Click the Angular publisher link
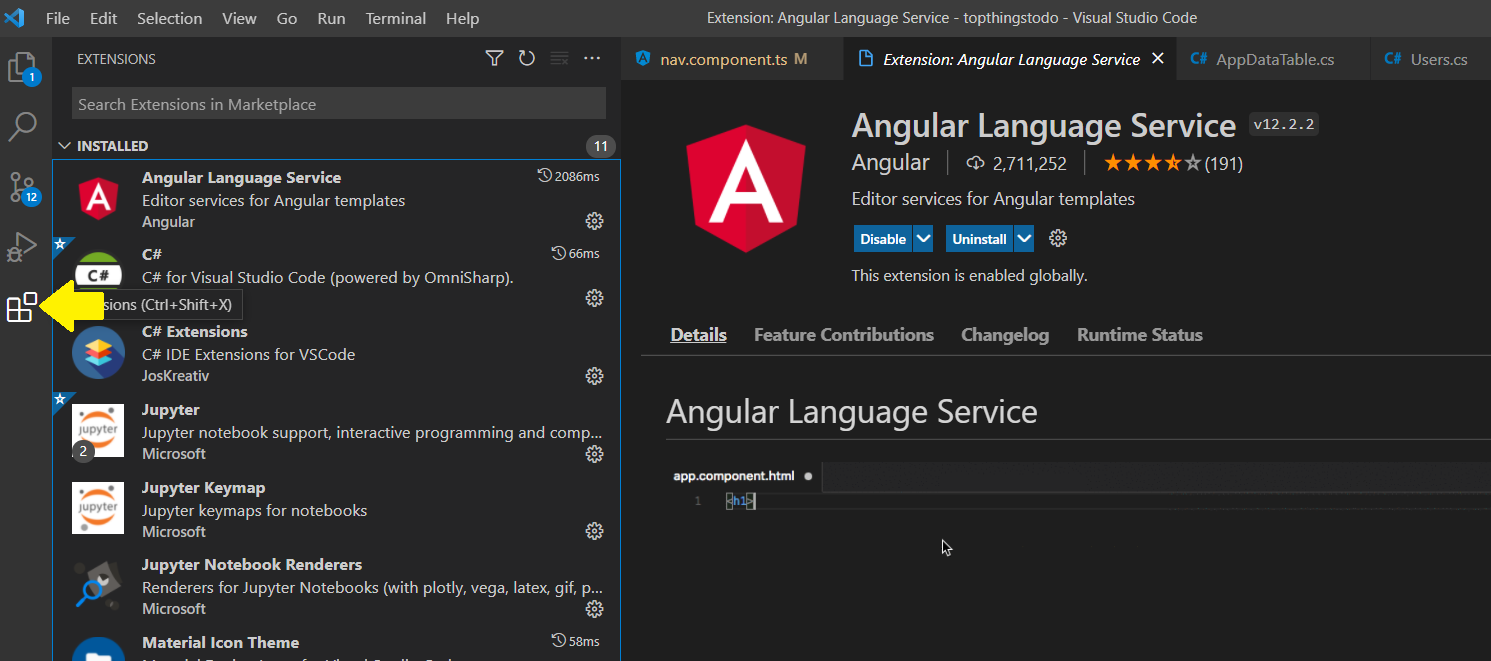The width and height of the screenshot is (1491, 661). click(890, 163)
